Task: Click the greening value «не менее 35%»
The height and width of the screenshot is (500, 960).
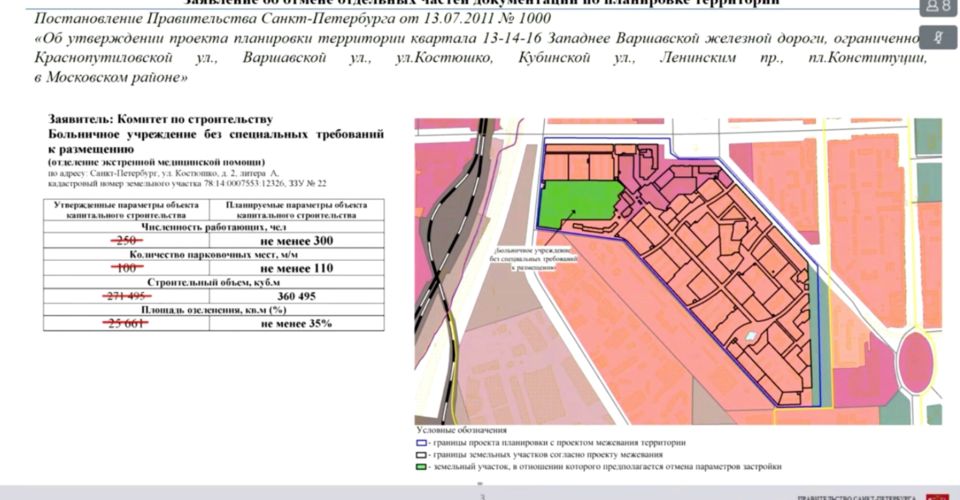Action: point(296,324)
